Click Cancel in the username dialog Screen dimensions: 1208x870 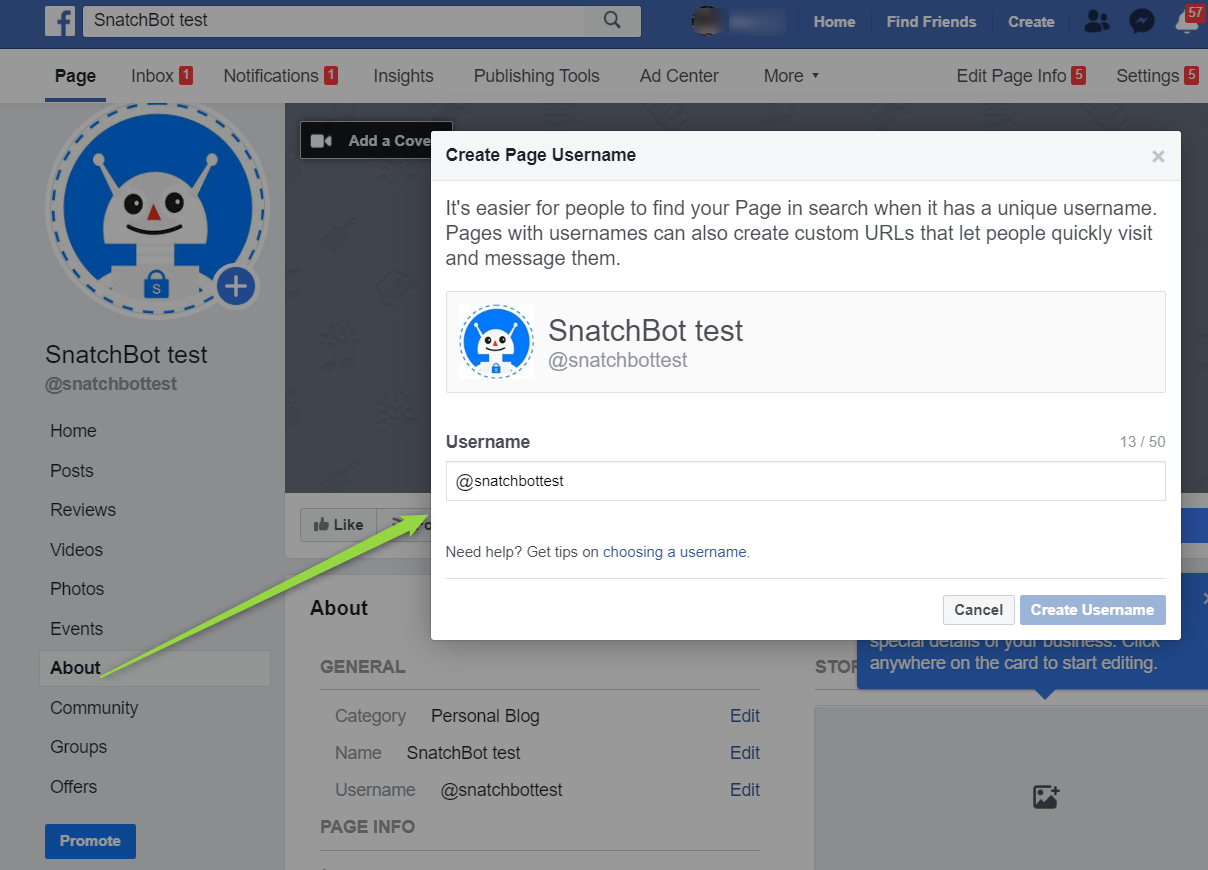tap(978, 610)
